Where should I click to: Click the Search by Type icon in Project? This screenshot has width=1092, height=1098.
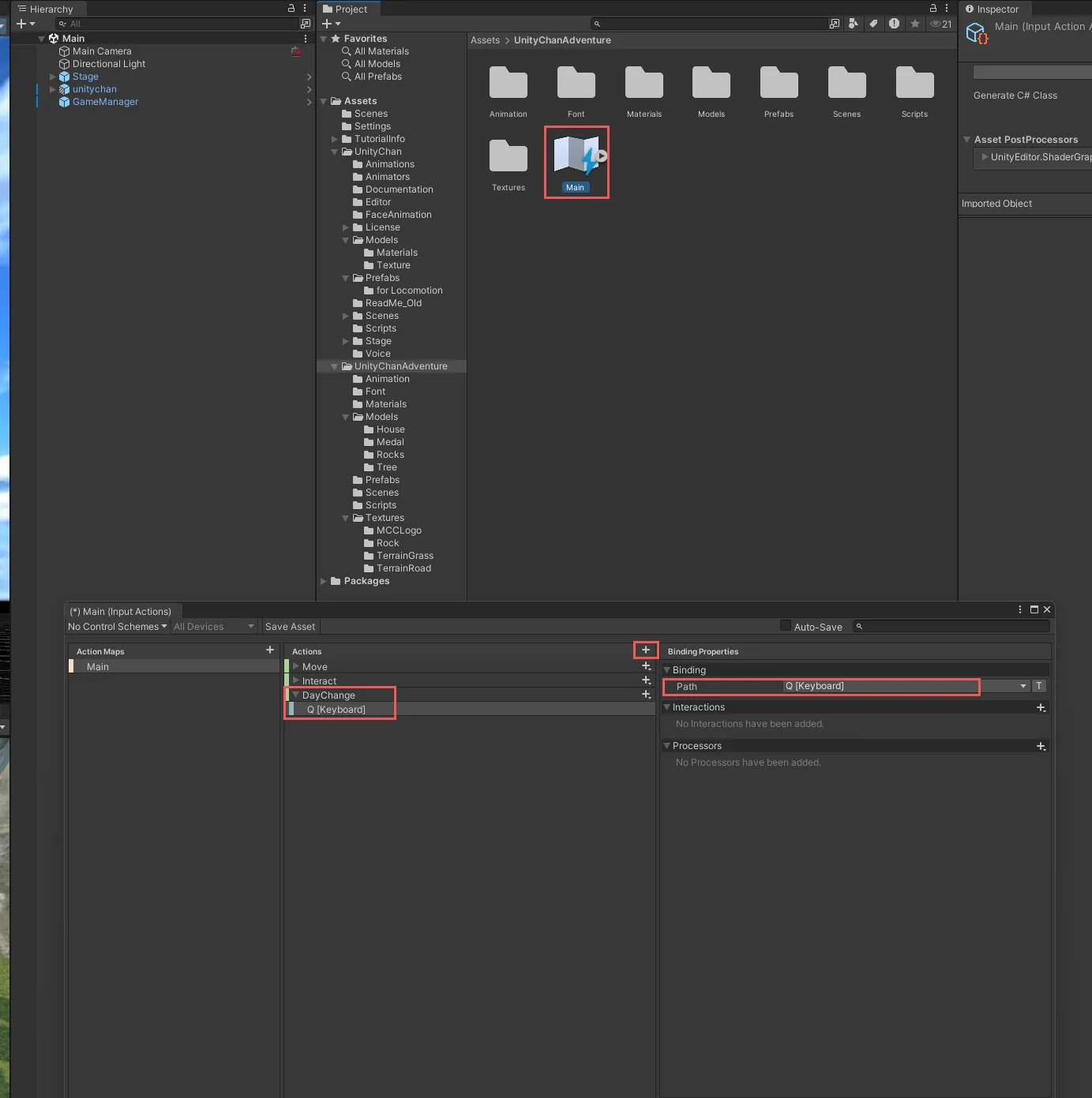[853, 24]
